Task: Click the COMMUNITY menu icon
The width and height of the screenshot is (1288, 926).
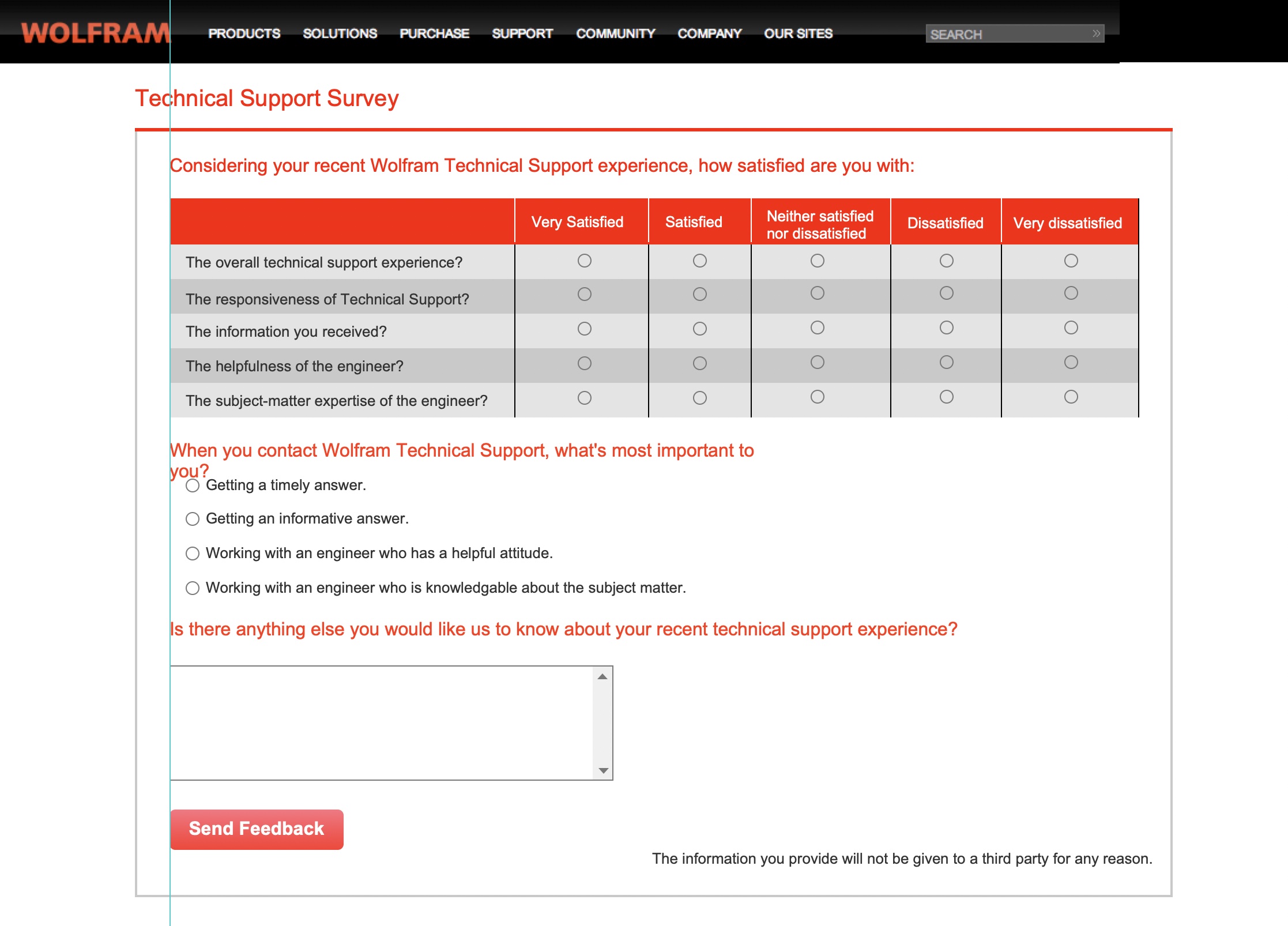Action: click(615, 33)
